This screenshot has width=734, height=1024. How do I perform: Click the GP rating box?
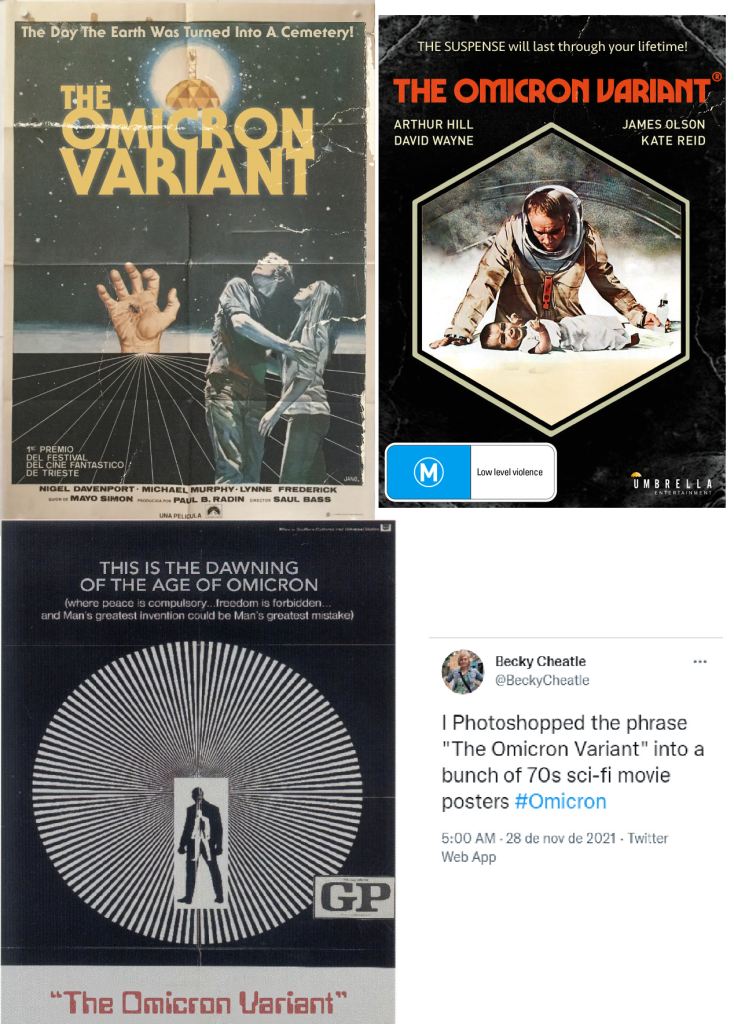point(355,897)
